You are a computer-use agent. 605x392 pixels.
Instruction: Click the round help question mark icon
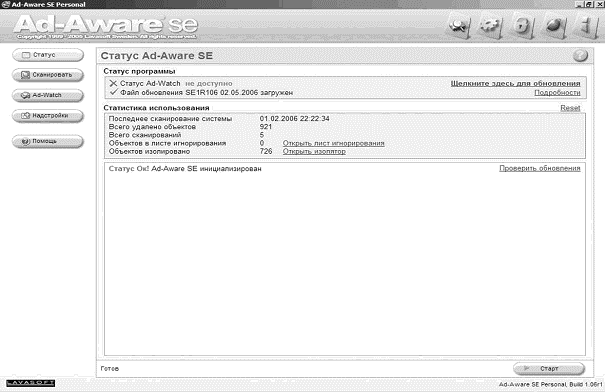point(580,56)
